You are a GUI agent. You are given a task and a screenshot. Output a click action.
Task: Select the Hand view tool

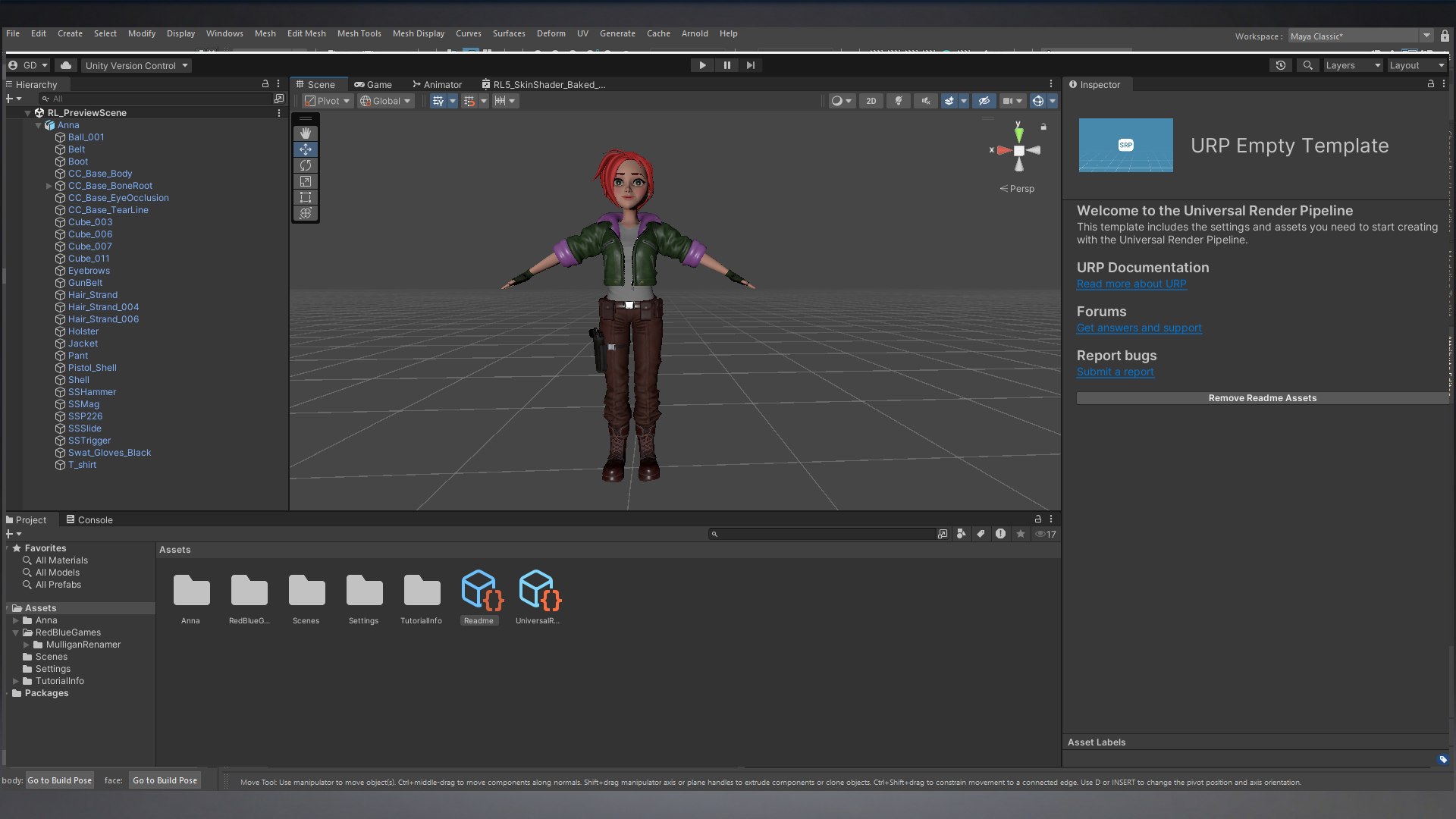coord(306,133)
